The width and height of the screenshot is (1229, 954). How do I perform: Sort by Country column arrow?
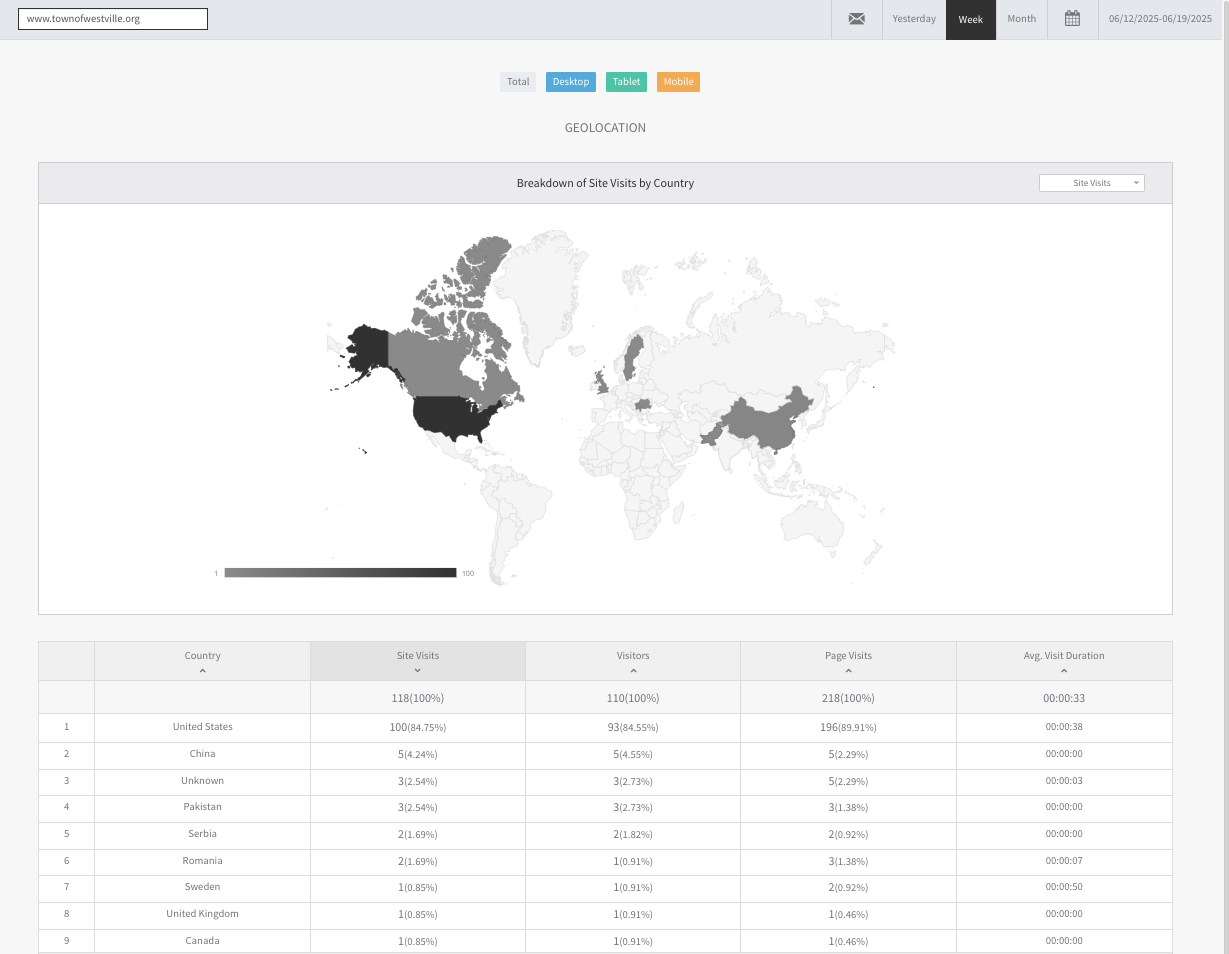point(202,671)
